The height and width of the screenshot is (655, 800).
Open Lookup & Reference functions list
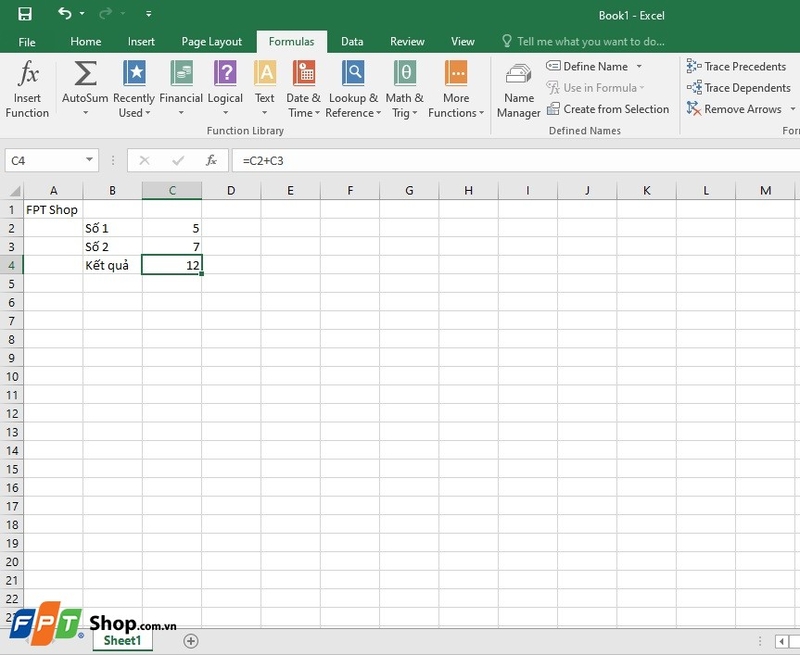(353, 89)
